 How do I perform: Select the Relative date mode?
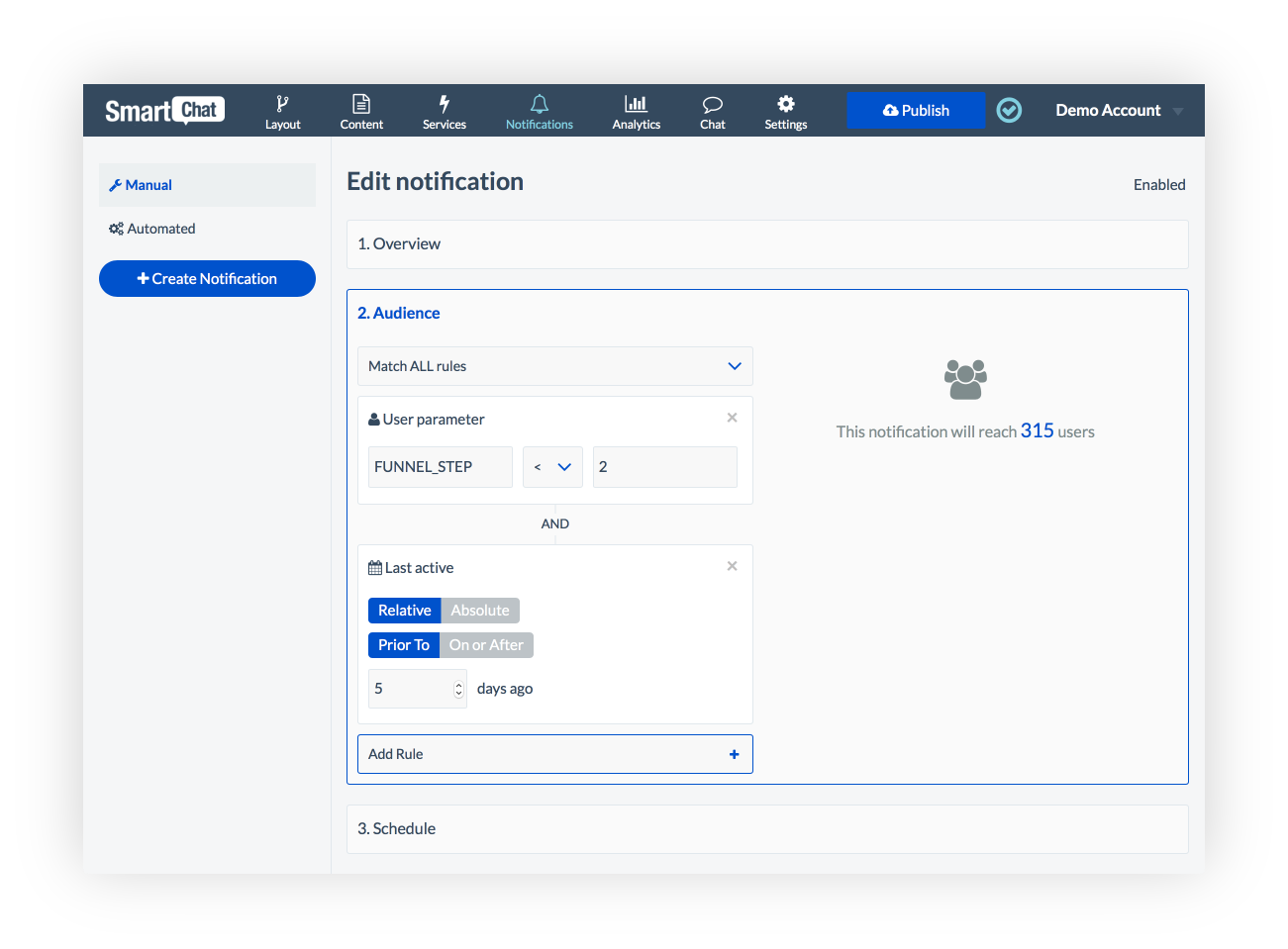click(x=404, y=611)
